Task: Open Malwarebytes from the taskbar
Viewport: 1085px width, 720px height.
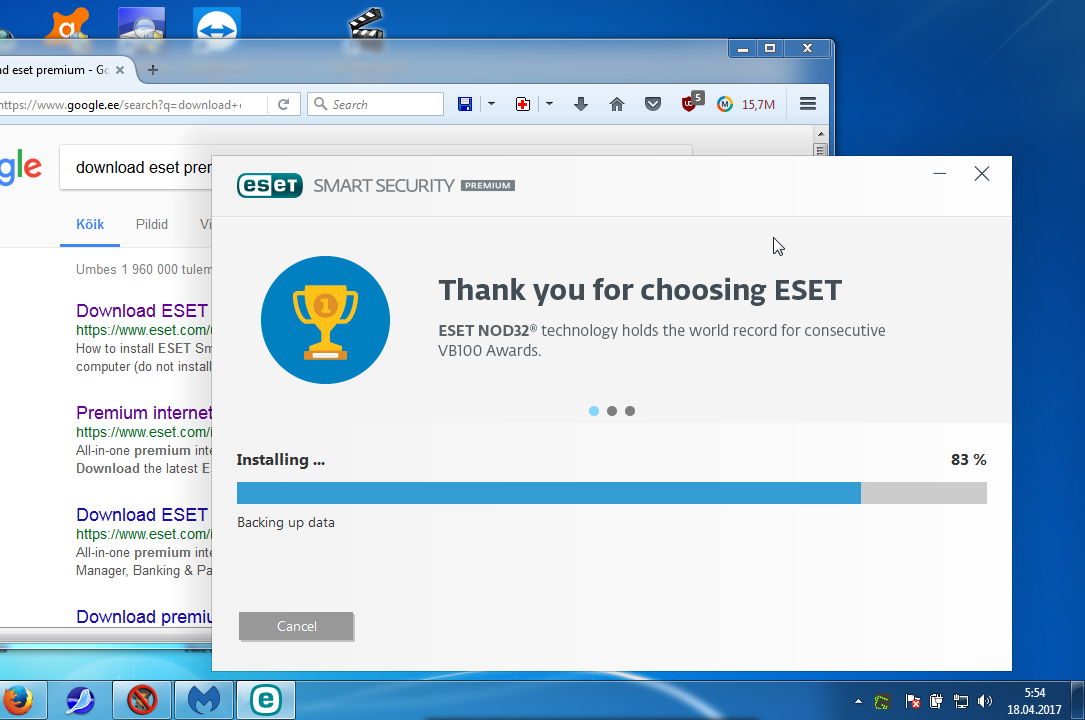Action: 203,701
